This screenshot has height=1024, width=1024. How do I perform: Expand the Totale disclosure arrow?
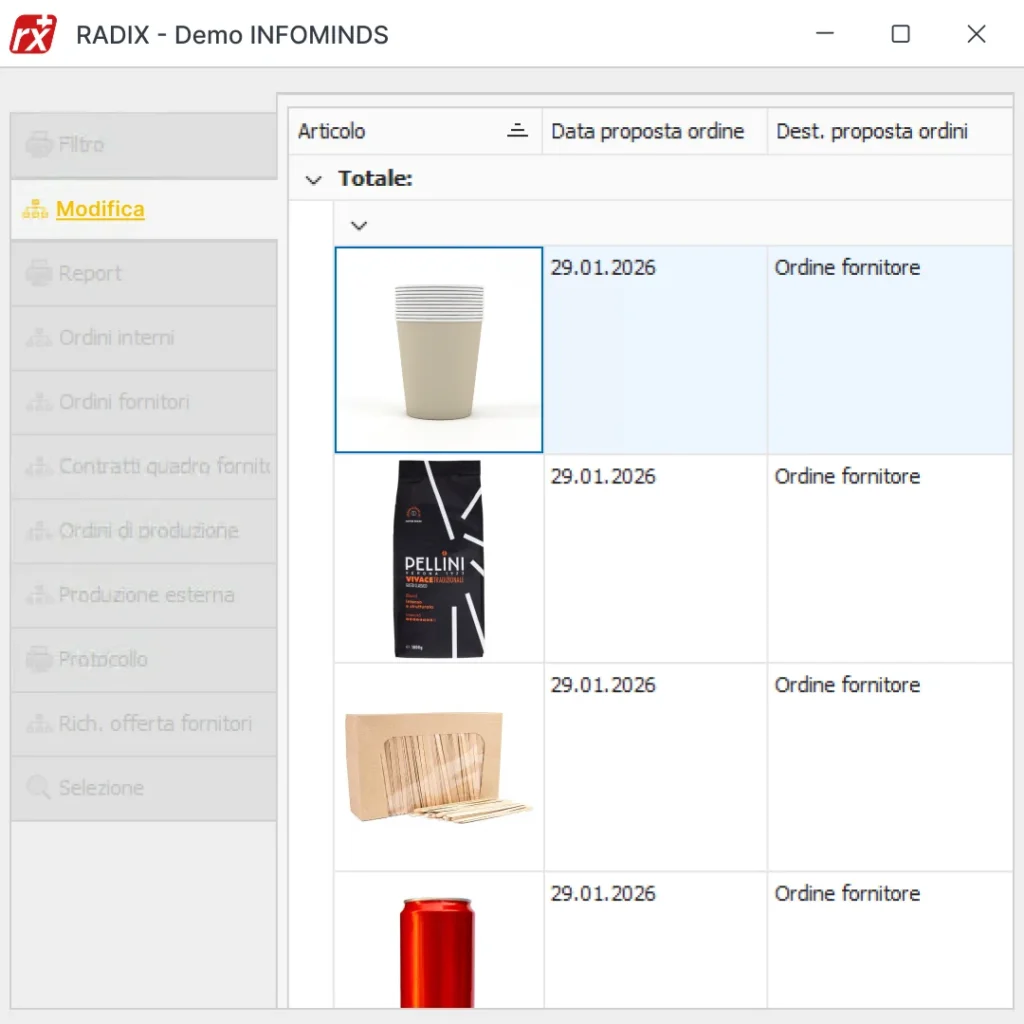coord(313,178)
